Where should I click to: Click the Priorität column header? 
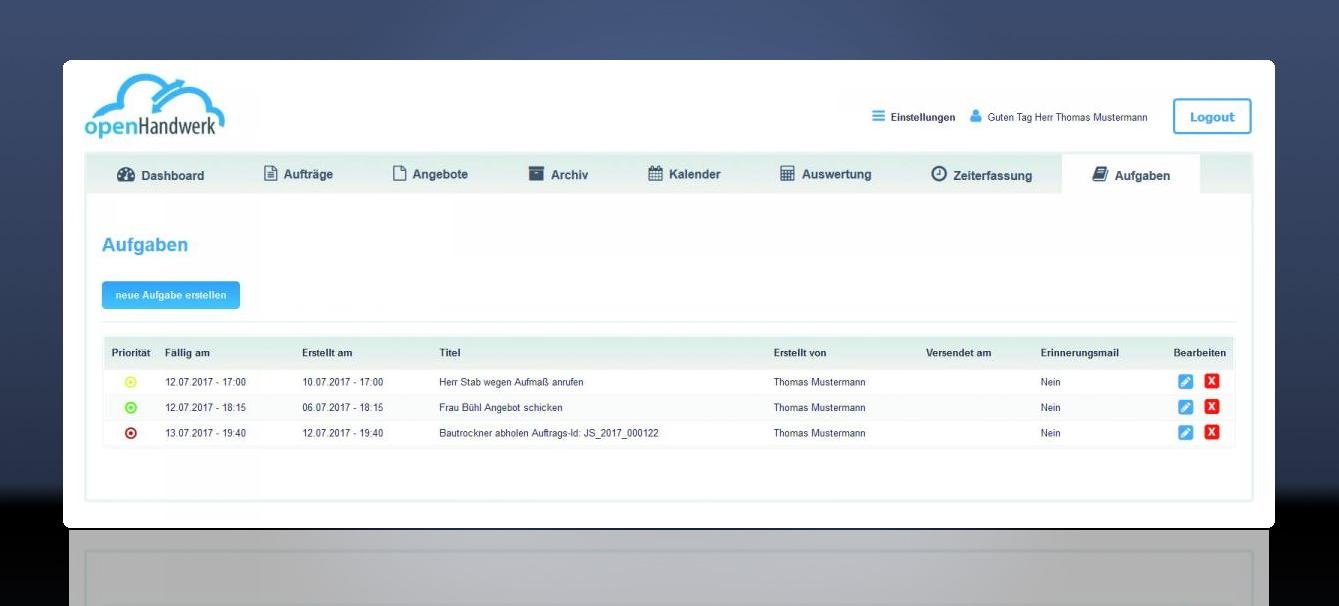pyautogui.click(x=131, y=353)
